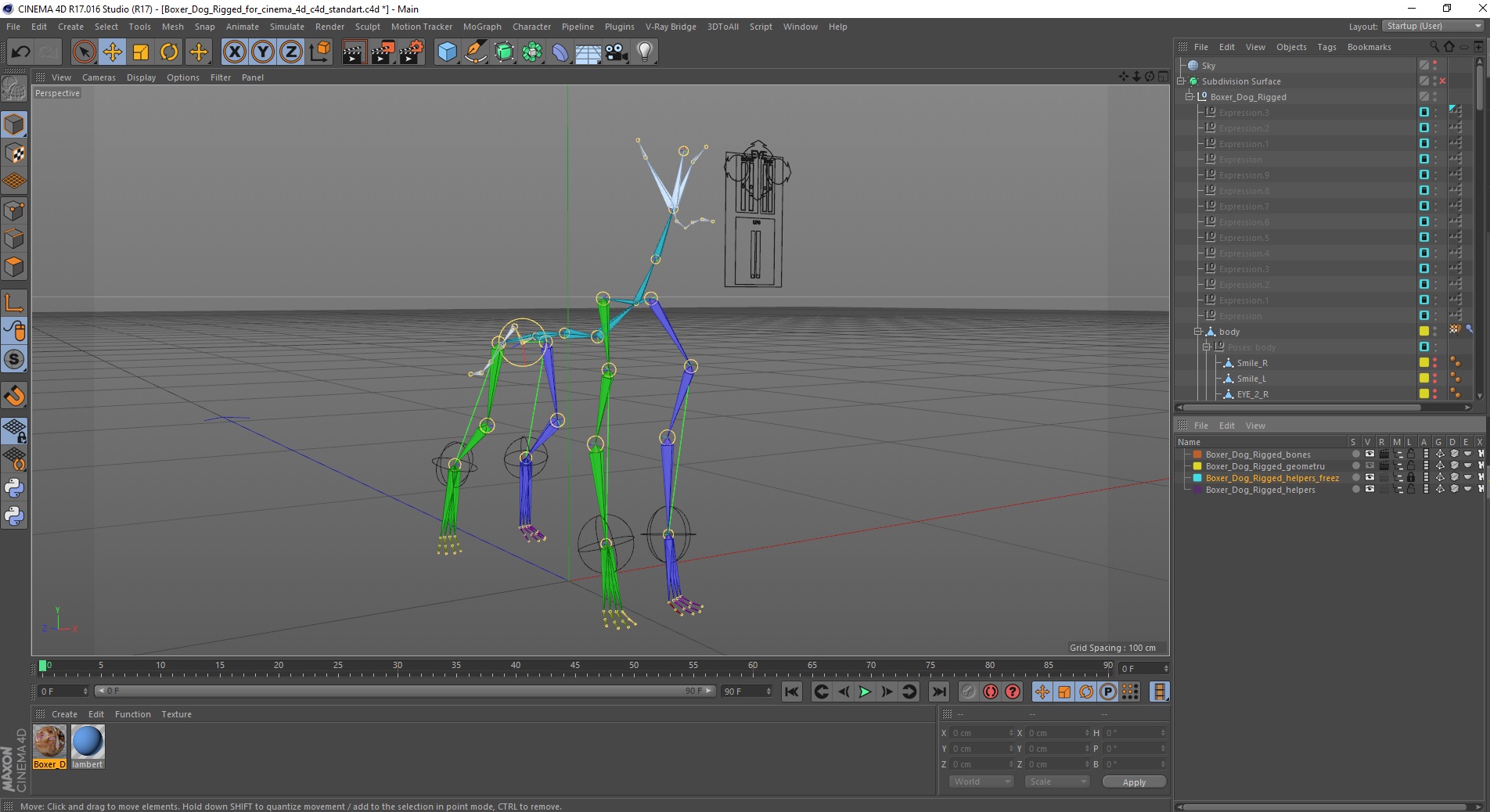Add a Floor environment object icon
The image size is (1490, 812).
[x=588, y=52]
